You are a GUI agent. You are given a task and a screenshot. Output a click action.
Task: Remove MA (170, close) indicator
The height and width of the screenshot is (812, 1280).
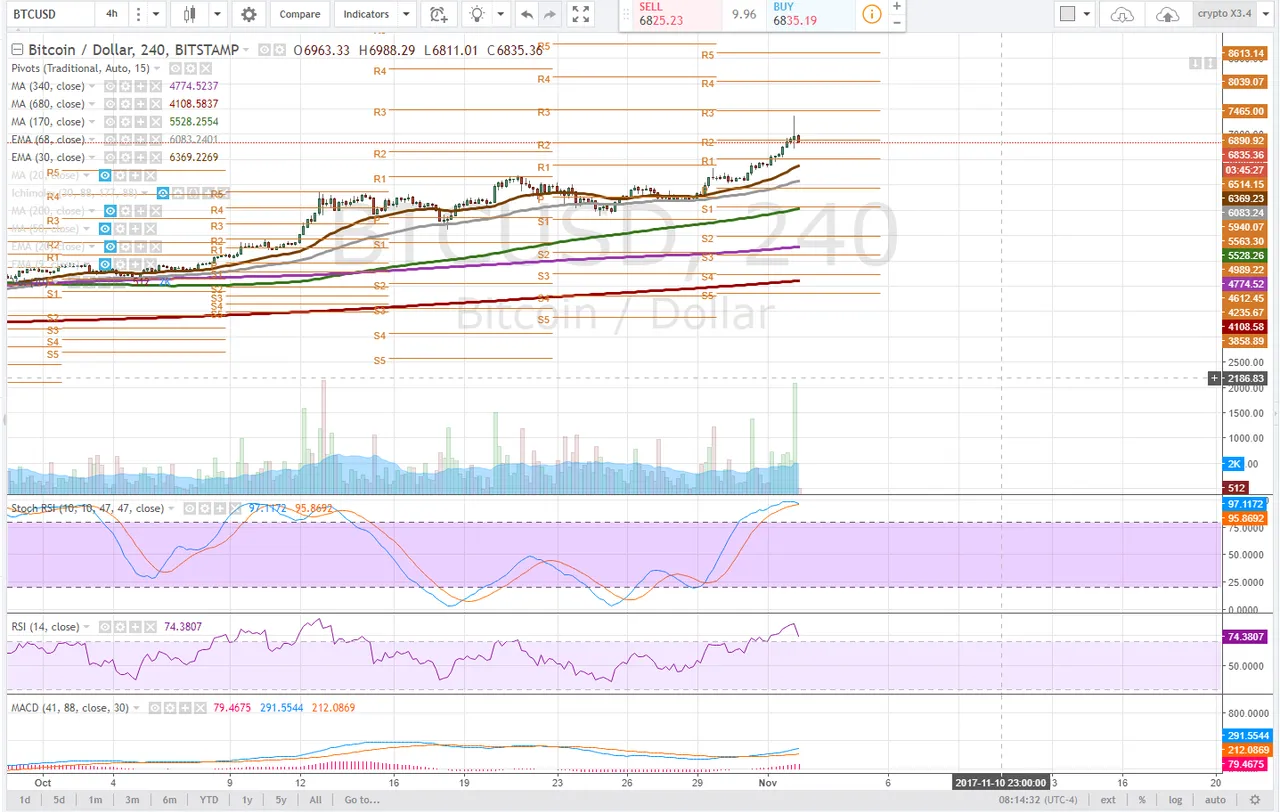(x=156, y=122)
